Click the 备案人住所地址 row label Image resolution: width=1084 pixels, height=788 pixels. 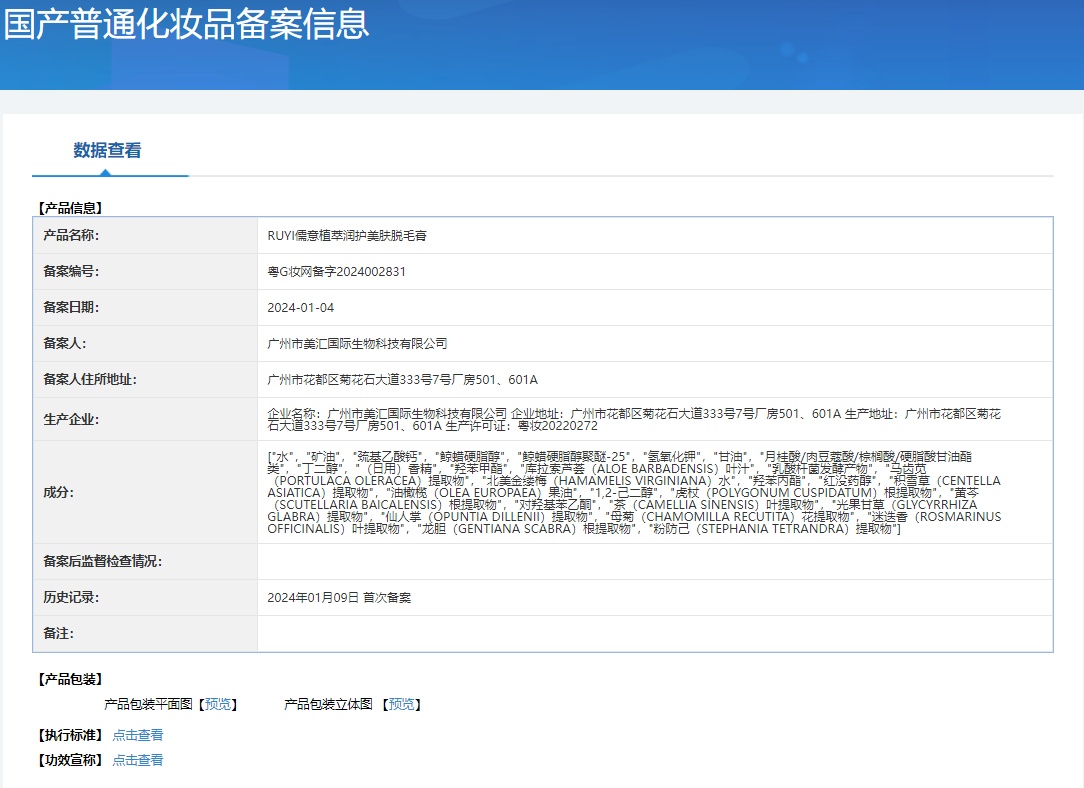tap(90, 379)
